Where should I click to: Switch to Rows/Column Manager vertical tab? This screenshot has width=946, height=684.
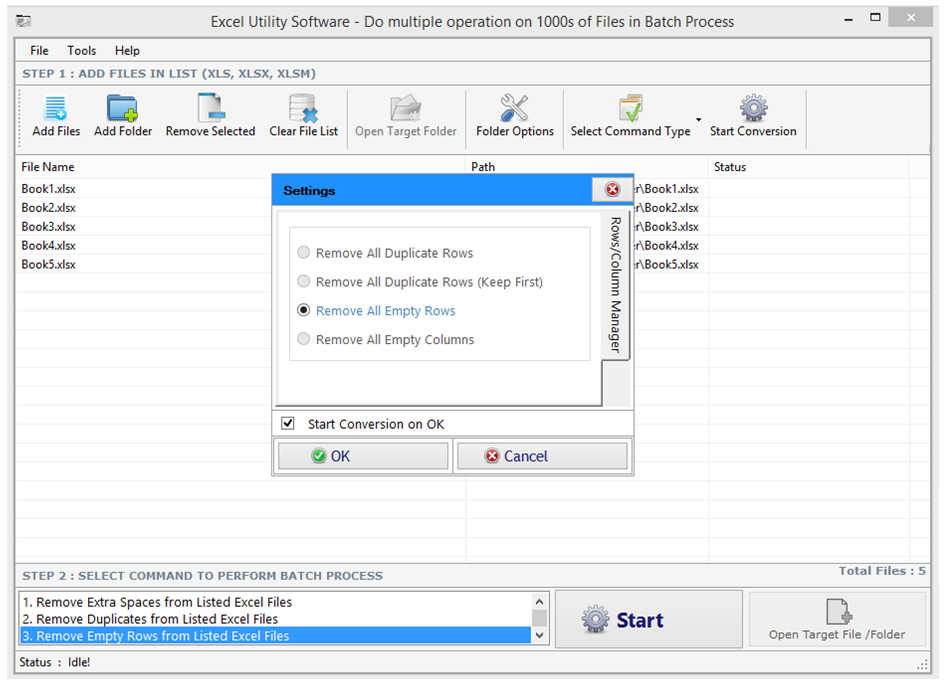[x=616, y=285]
